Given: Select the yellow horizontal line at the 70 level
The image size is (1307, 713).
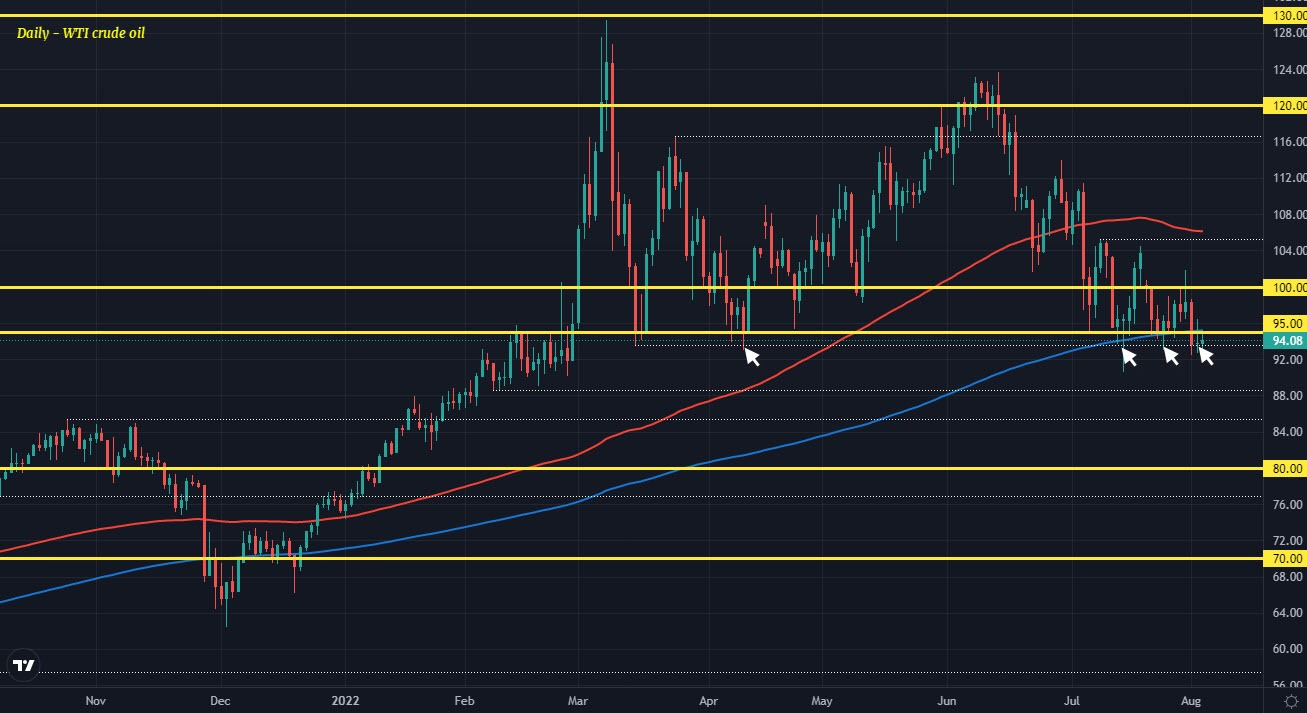Looking at the screenshot, I should [630, 558].
